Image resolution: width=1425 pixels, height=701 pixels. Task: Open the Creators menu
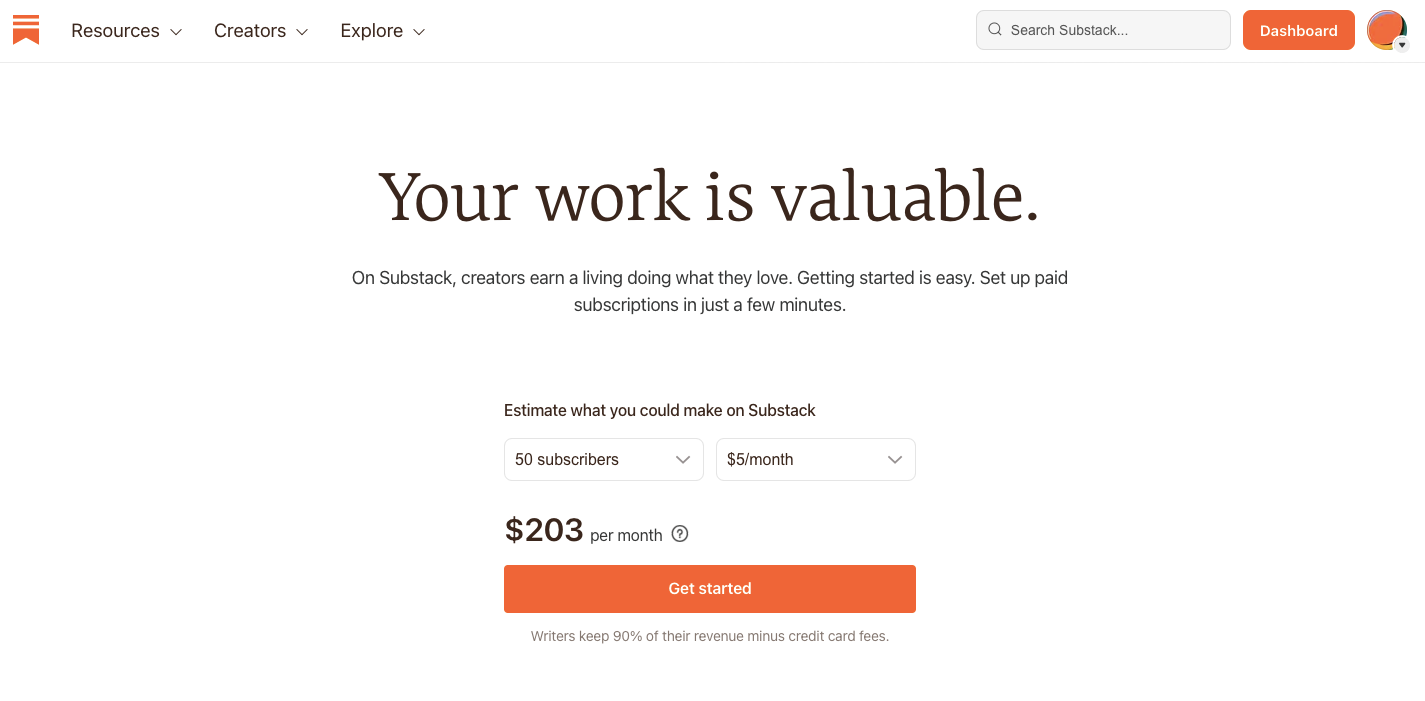pyautogui.click(x=261, y=31)
